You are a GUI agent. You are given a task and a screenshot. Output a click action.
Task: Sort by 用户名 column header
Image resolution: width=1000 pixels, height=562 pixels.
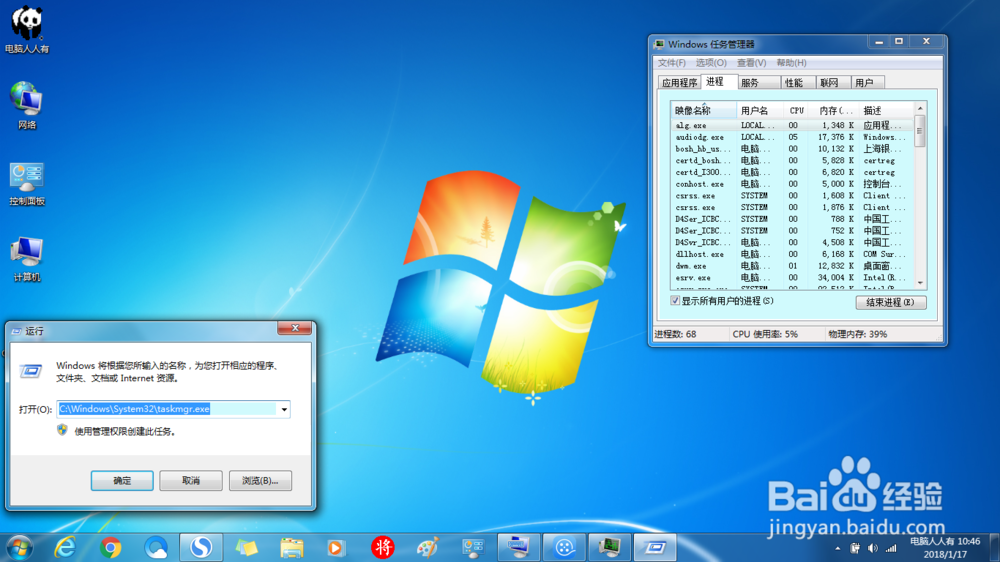point(760,110)
